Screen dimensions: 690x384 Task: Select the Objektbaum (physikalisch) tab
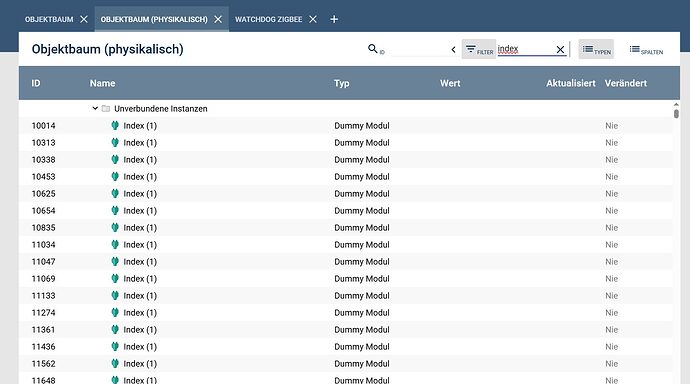[154, 19]
